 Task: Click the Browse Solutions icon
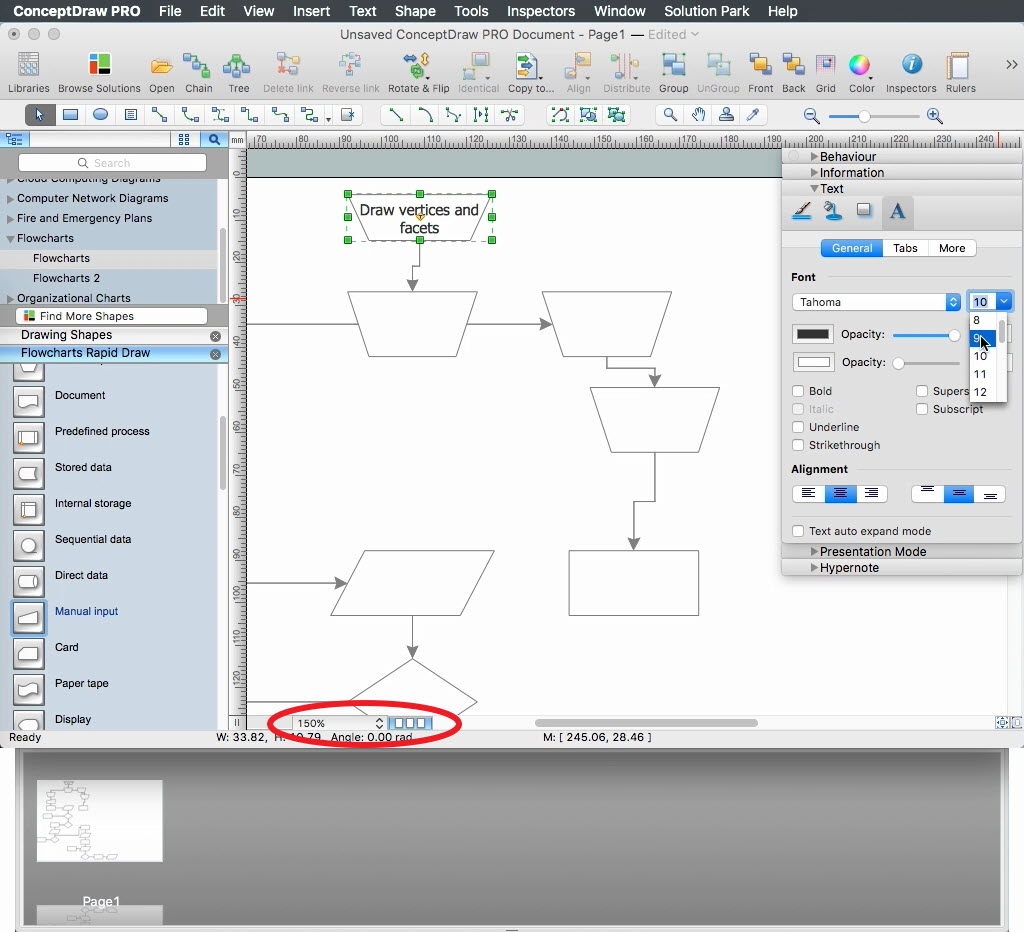[x=99, y=67]
